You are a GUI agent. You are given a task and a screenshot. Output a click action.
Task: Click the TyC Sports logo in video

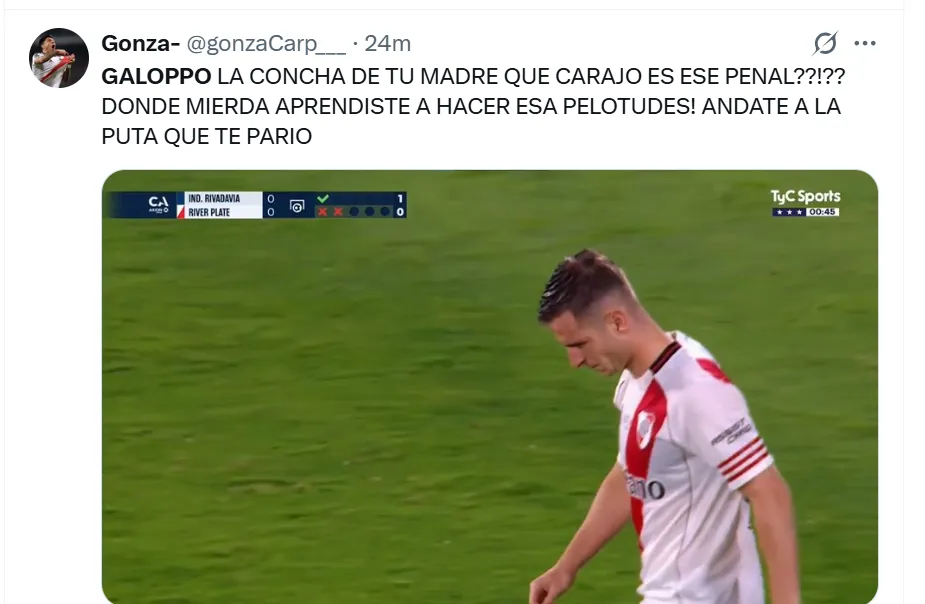[x=805, y=196]
